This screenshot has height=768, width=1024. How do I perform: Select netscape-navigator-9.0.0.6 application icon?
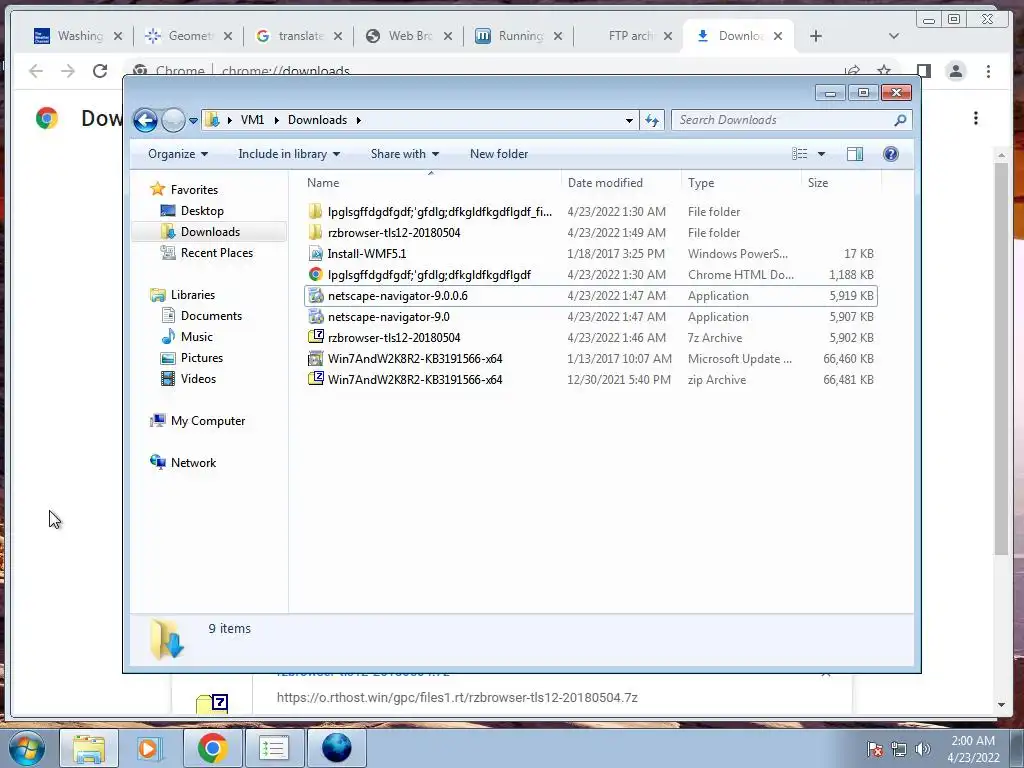tap(315, 296)
